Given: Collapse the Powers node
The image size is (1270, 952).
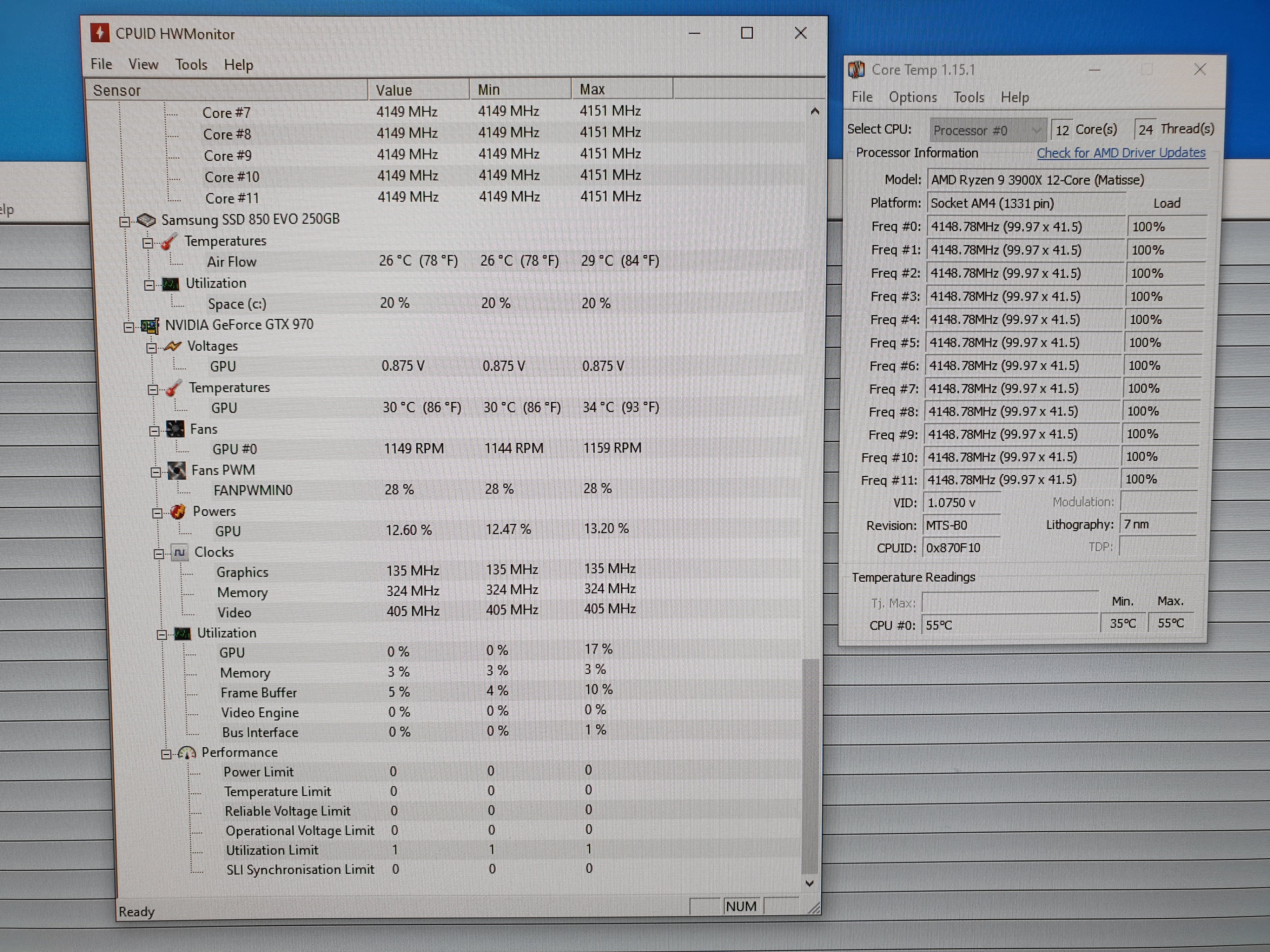Looking at the screenshot, I should click(x=157, y=513).
